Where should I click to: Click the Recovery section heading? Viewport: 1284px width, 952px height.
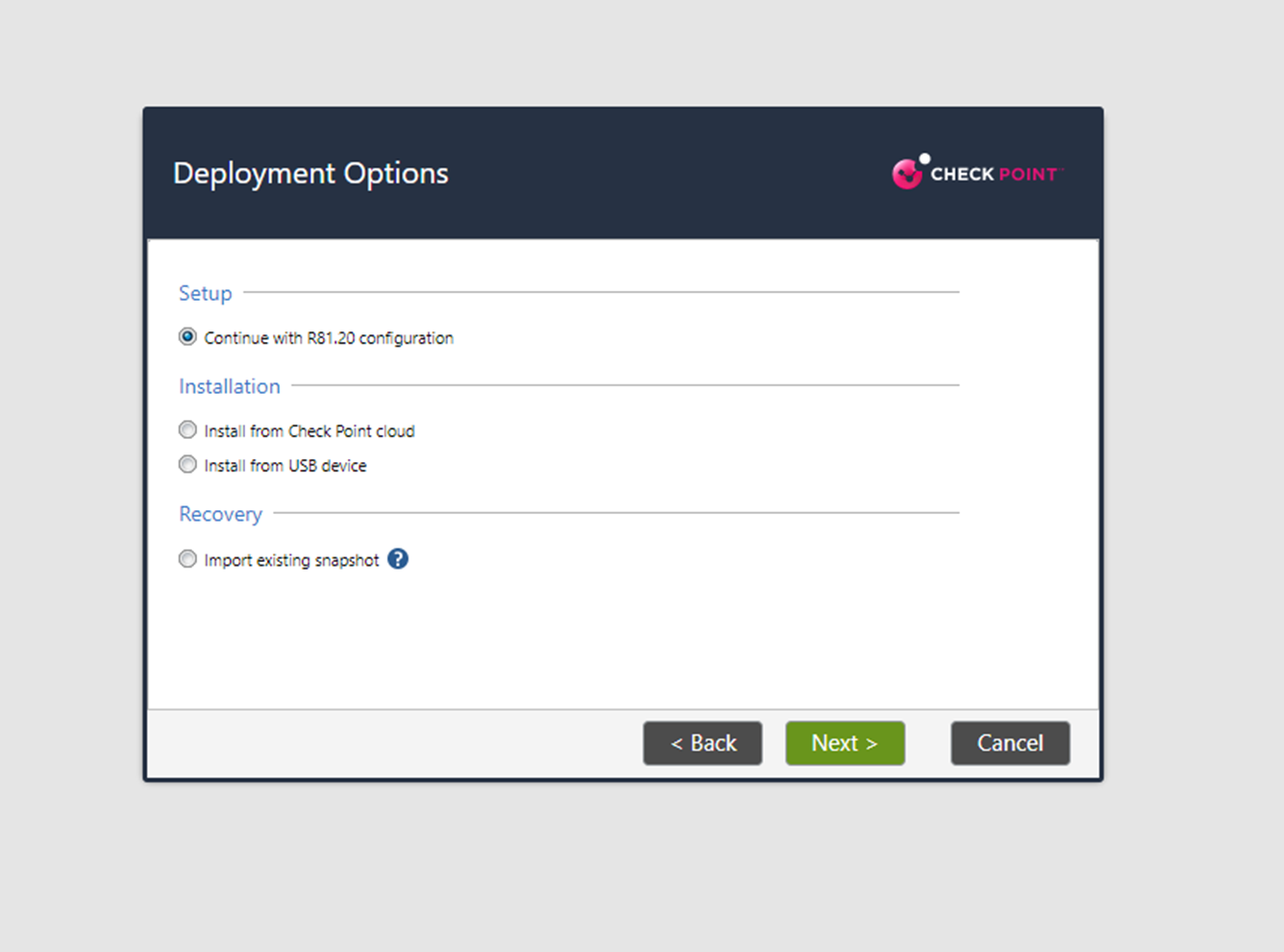pos(220,514)
